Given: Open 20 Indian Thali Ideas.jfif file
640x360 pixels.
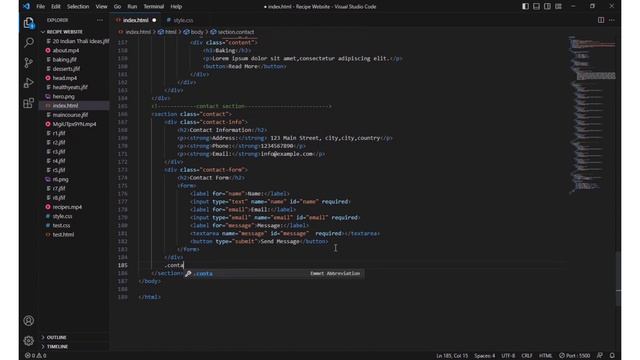Looking at the screenshot, I should [x=80, y=41].
